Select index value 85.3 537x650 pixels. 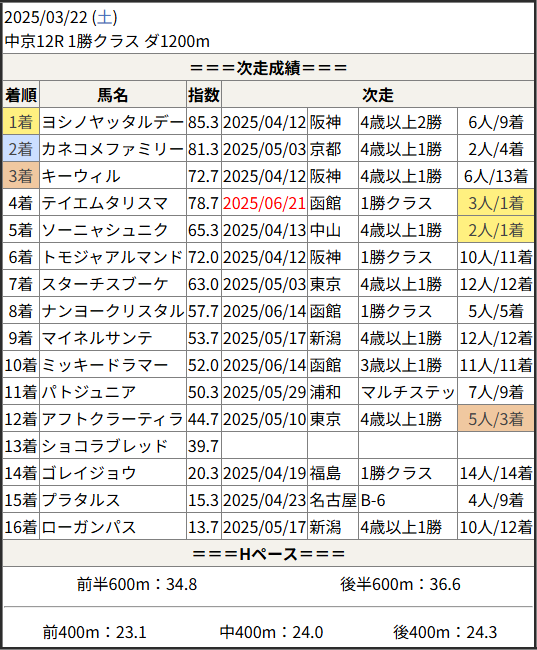(204, 122)
